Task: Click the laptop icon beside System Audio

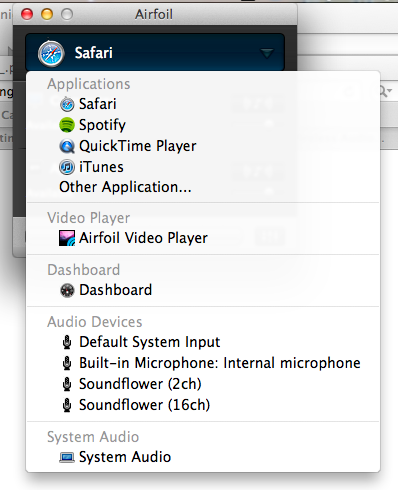Action: coord(67,457)
